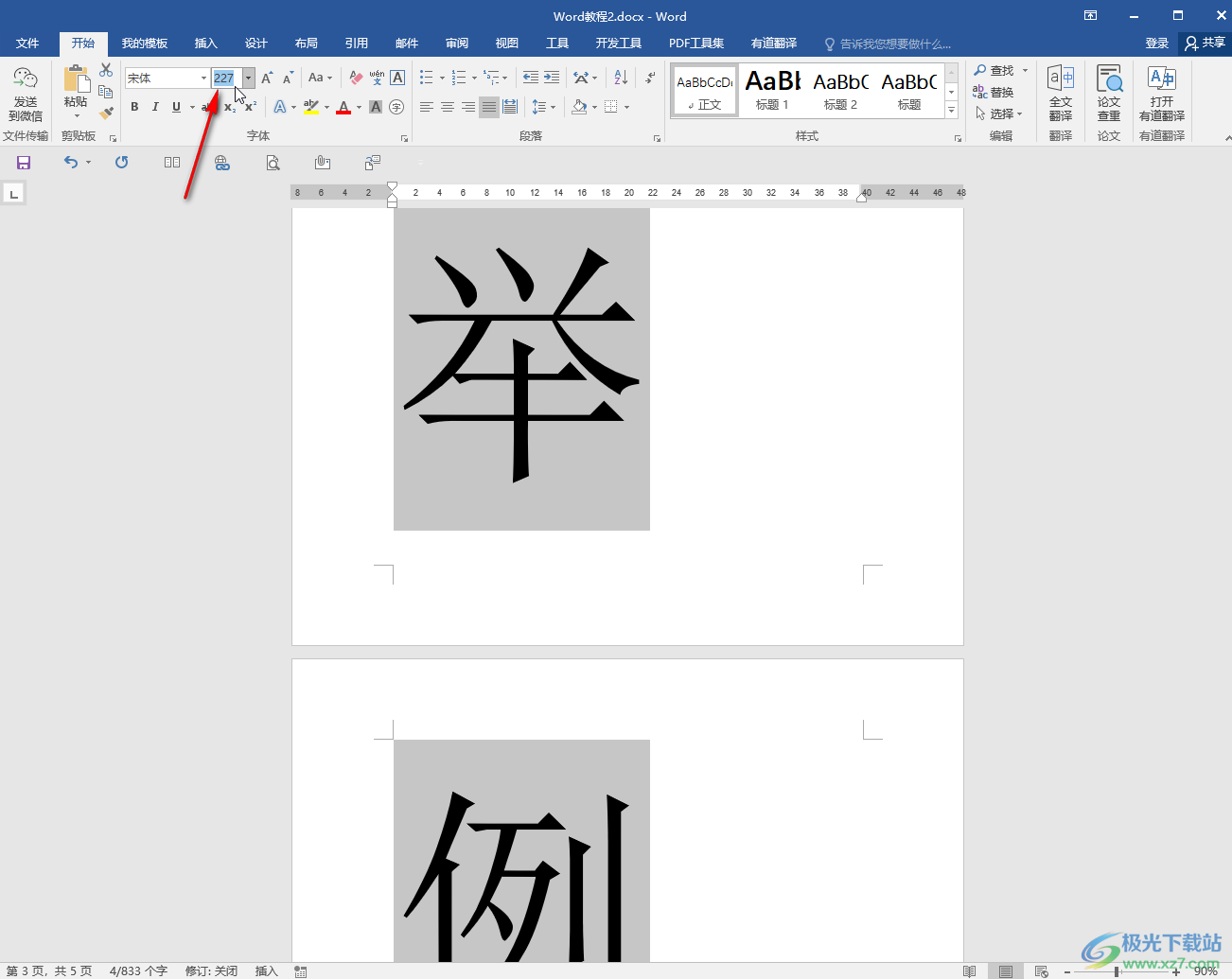Viewport: 1232px width, 979px height.
Task: Decrease paragraph indent
Action: 531,78
